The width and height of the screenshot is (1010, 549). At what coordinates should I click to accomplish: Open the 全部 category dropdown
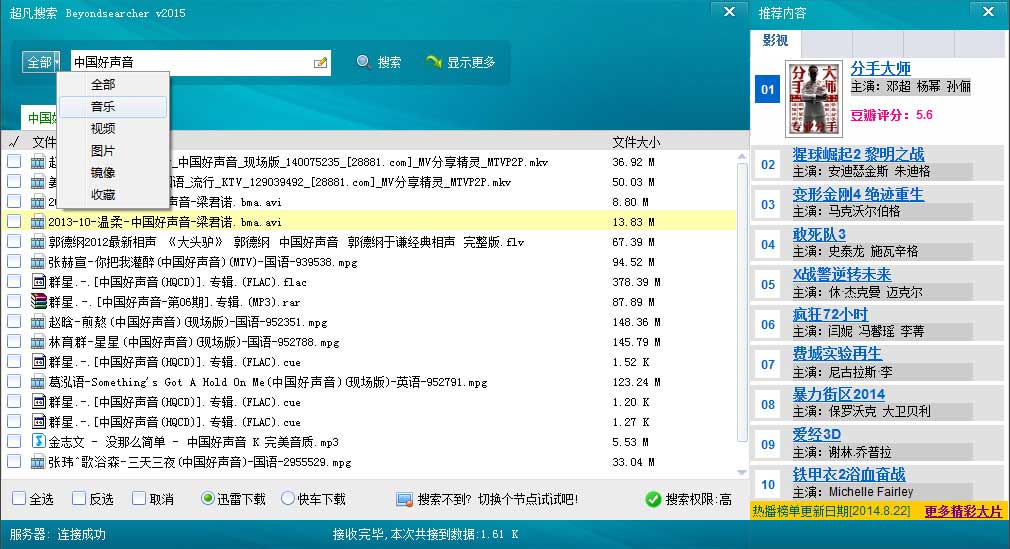coord(40,62)
